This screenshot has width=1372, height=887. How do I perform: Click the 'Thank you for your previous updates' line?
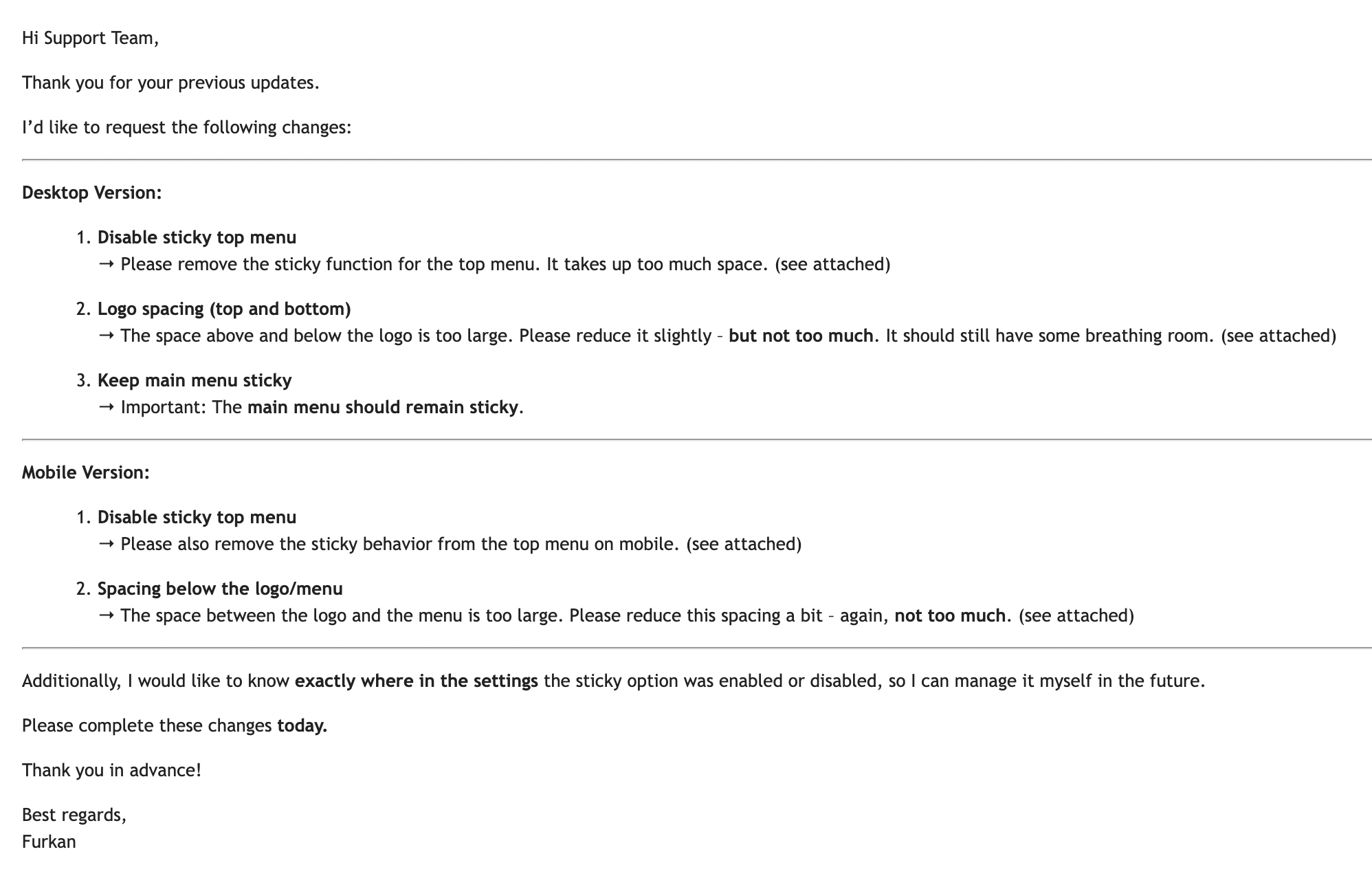(170, 83)
